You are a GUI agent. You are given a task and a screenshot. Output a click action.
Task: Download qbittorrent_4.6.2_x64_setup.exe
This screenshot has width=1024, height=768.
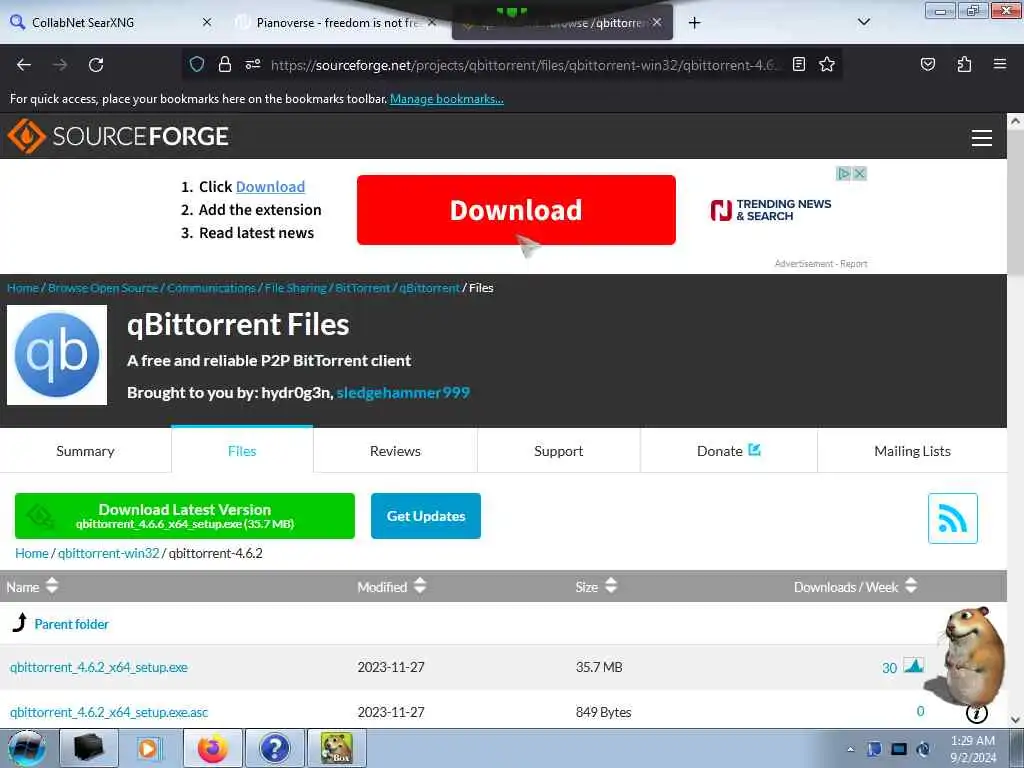99,667
